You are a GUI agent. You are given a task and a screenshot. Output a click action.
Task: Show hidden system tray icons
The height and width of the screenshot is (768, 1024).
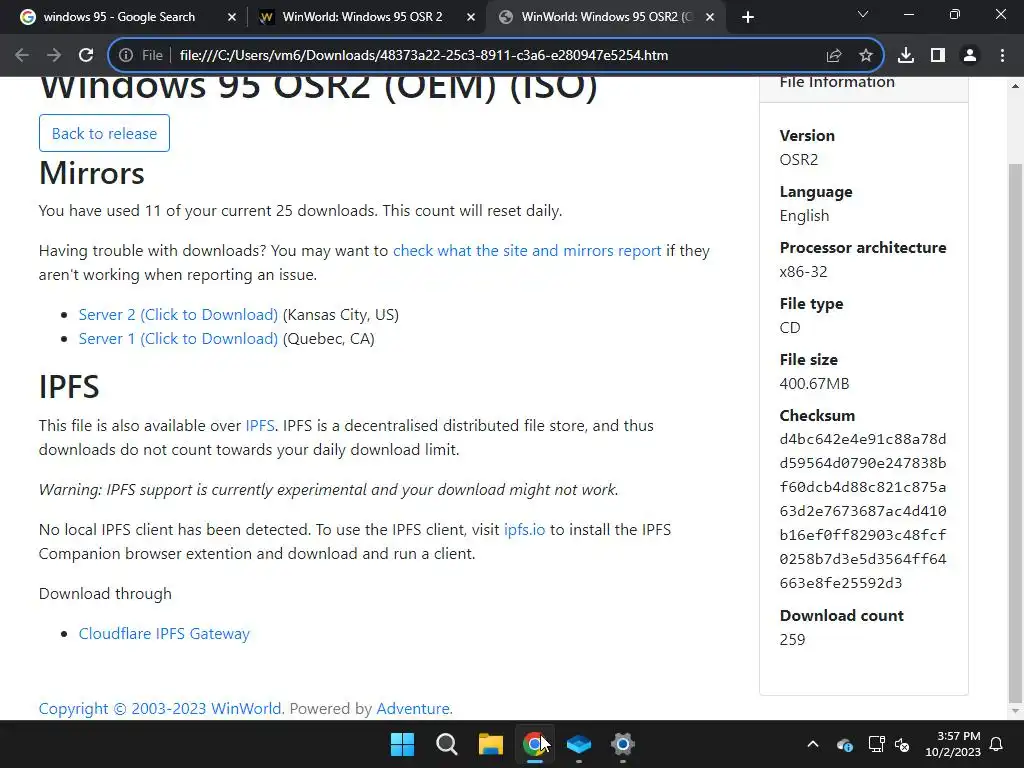click(813, 744)
